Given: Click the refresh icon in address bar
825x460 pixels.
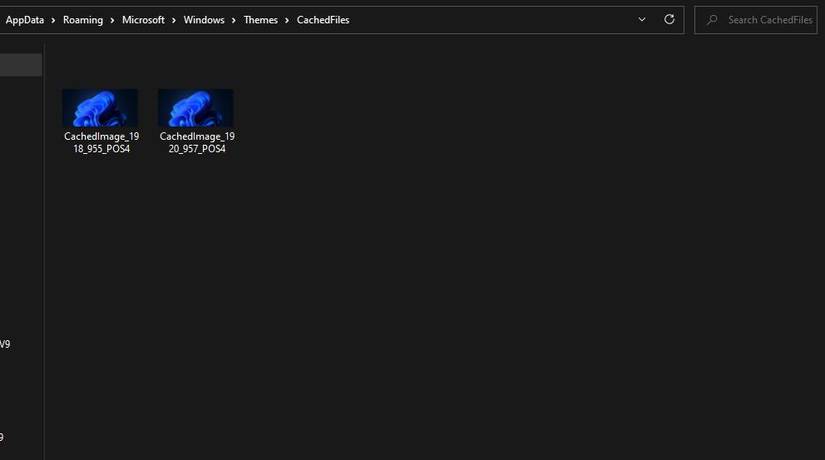Looking at the screenshot, I should (669, 19).
